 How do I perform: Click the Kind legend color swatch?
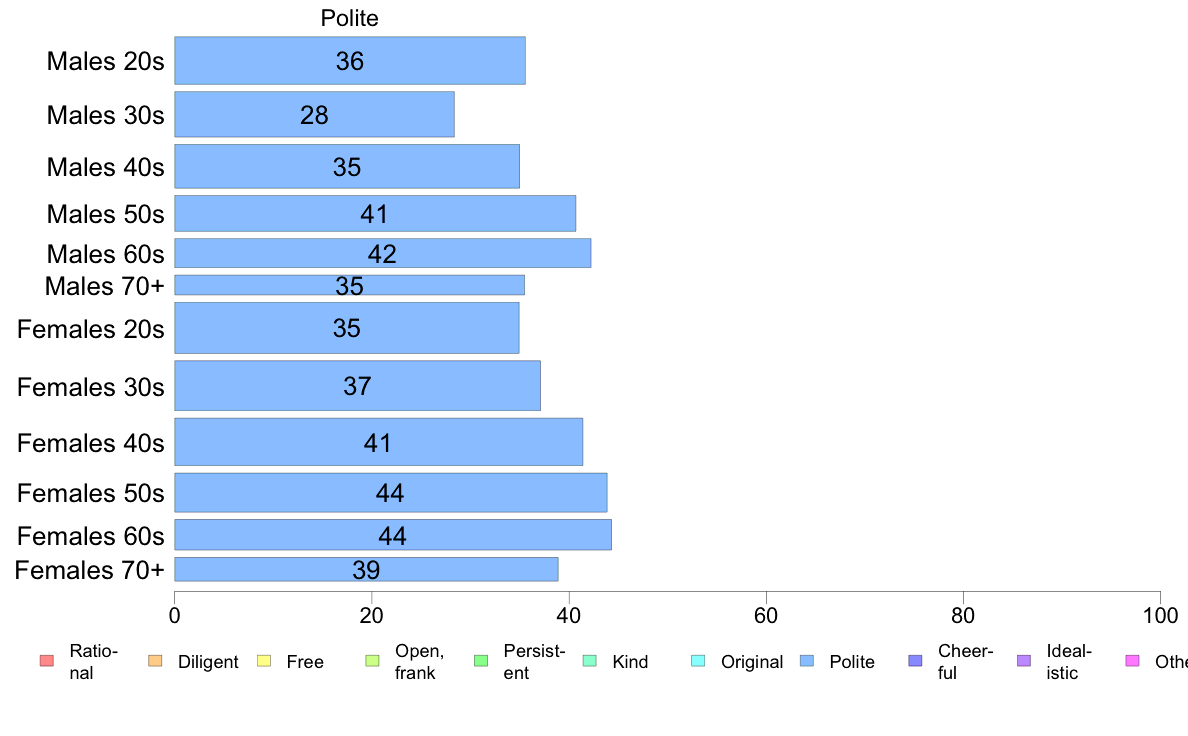pos(589,661)
